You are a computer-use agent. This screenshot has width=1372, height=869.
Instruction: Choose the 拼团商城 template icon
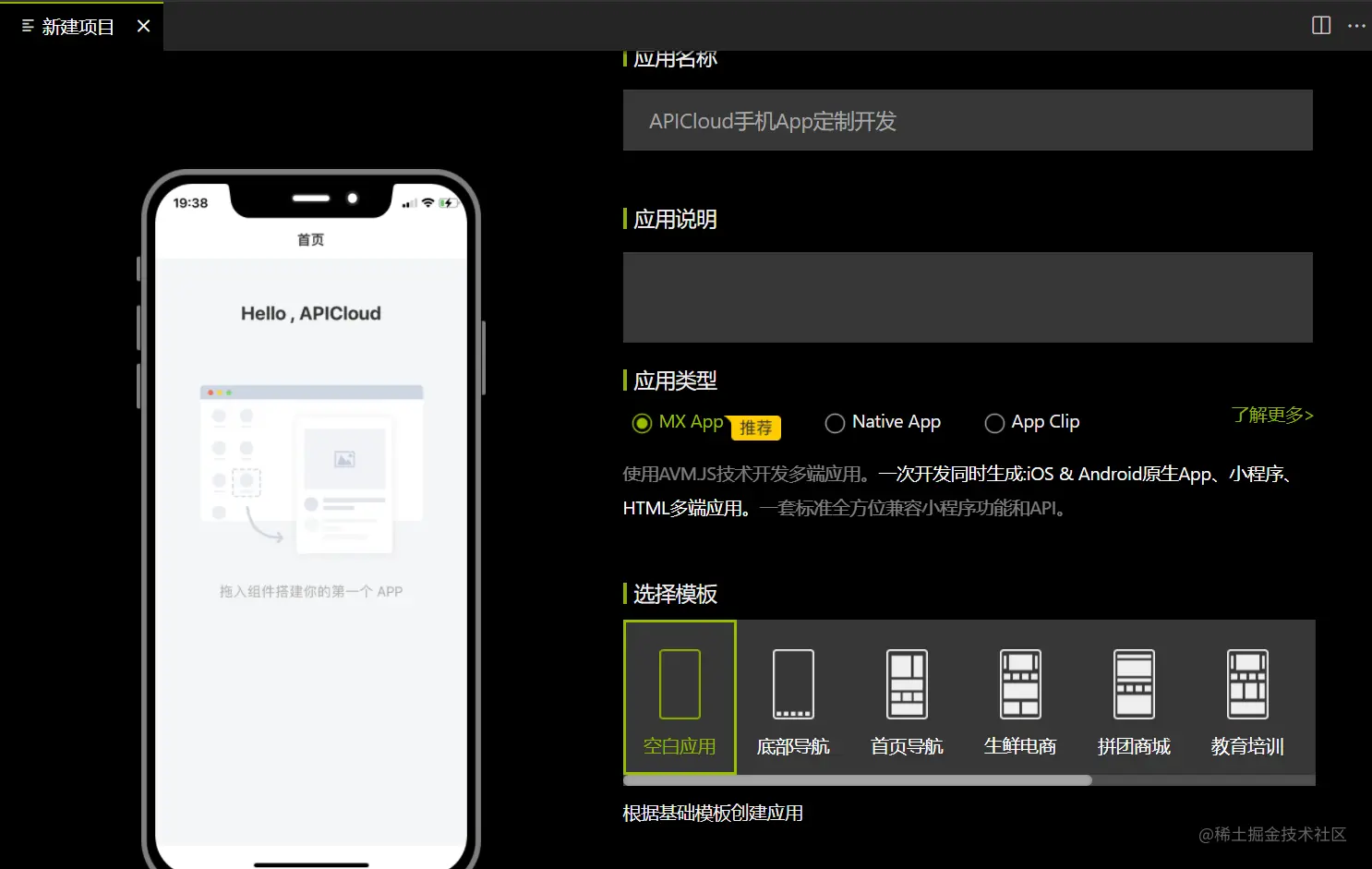[1134, 684]
